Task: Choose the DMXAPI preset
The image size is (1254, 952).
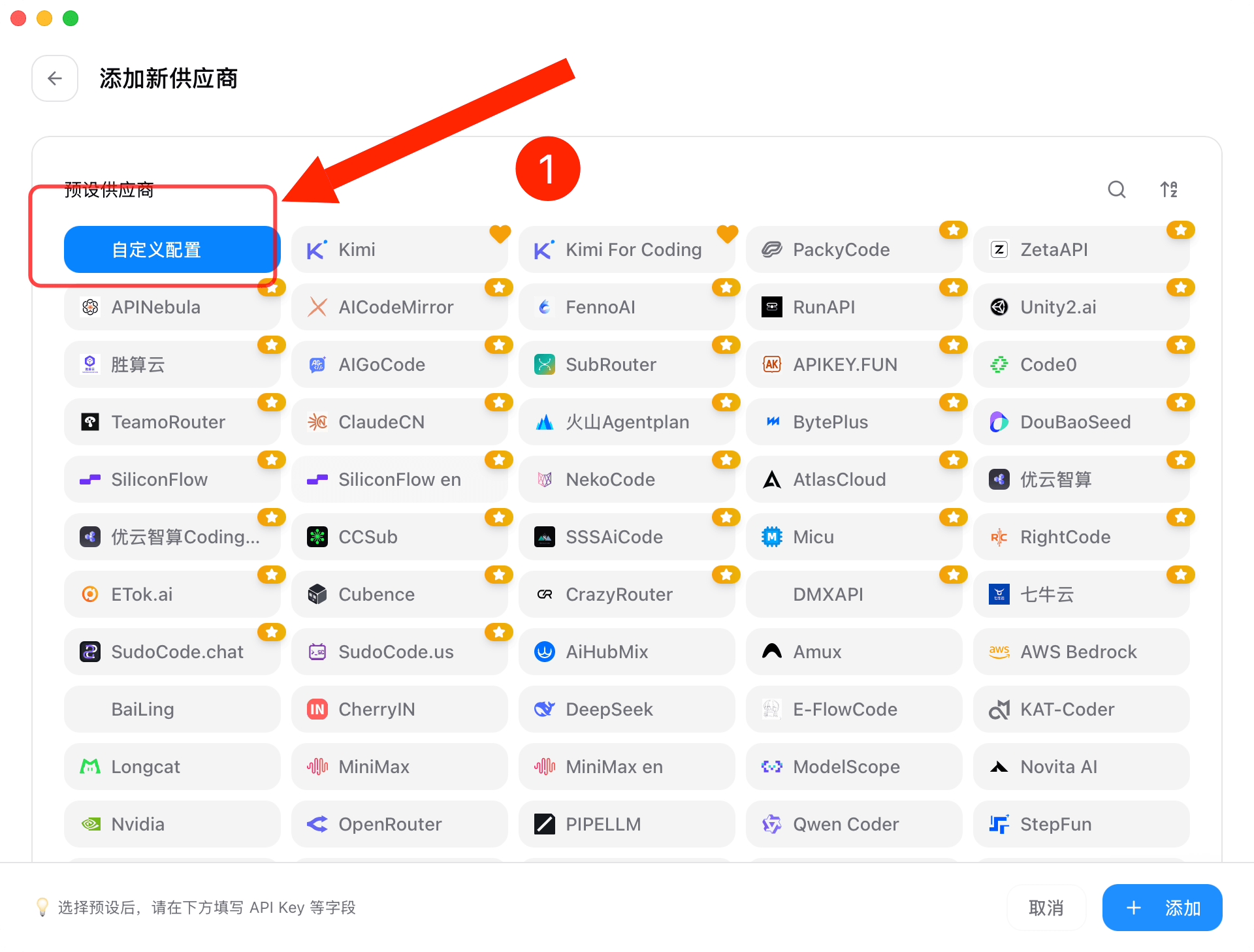Action: [854, 594]
